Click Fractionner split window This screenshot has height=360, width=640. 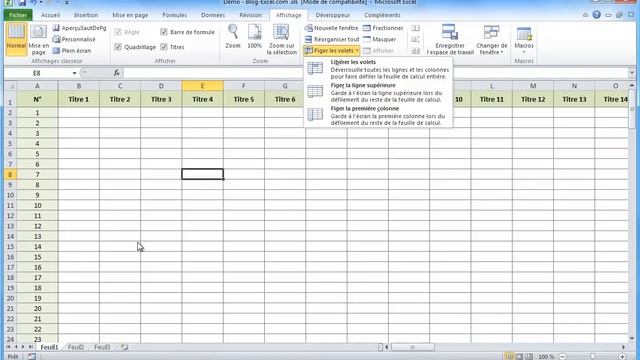click(x=383, y=28)
